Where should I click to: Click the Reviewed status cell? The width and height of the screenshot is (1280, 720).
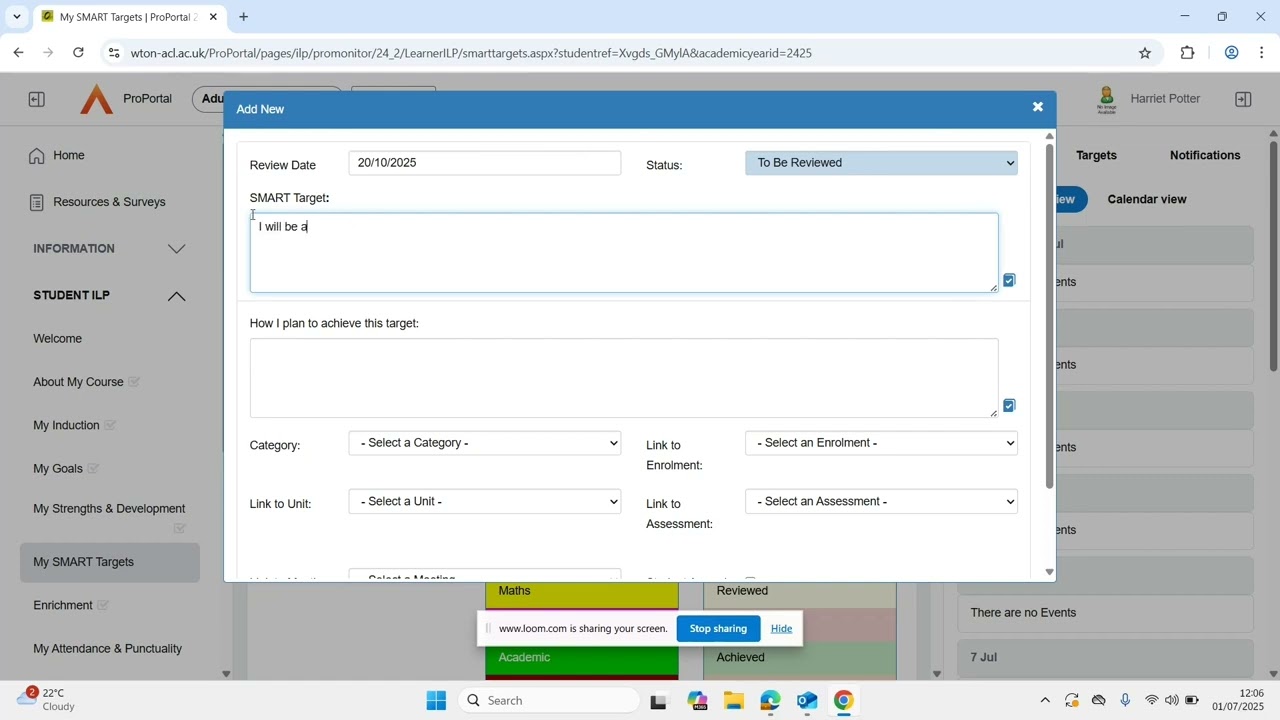click(x=800, y=594)
